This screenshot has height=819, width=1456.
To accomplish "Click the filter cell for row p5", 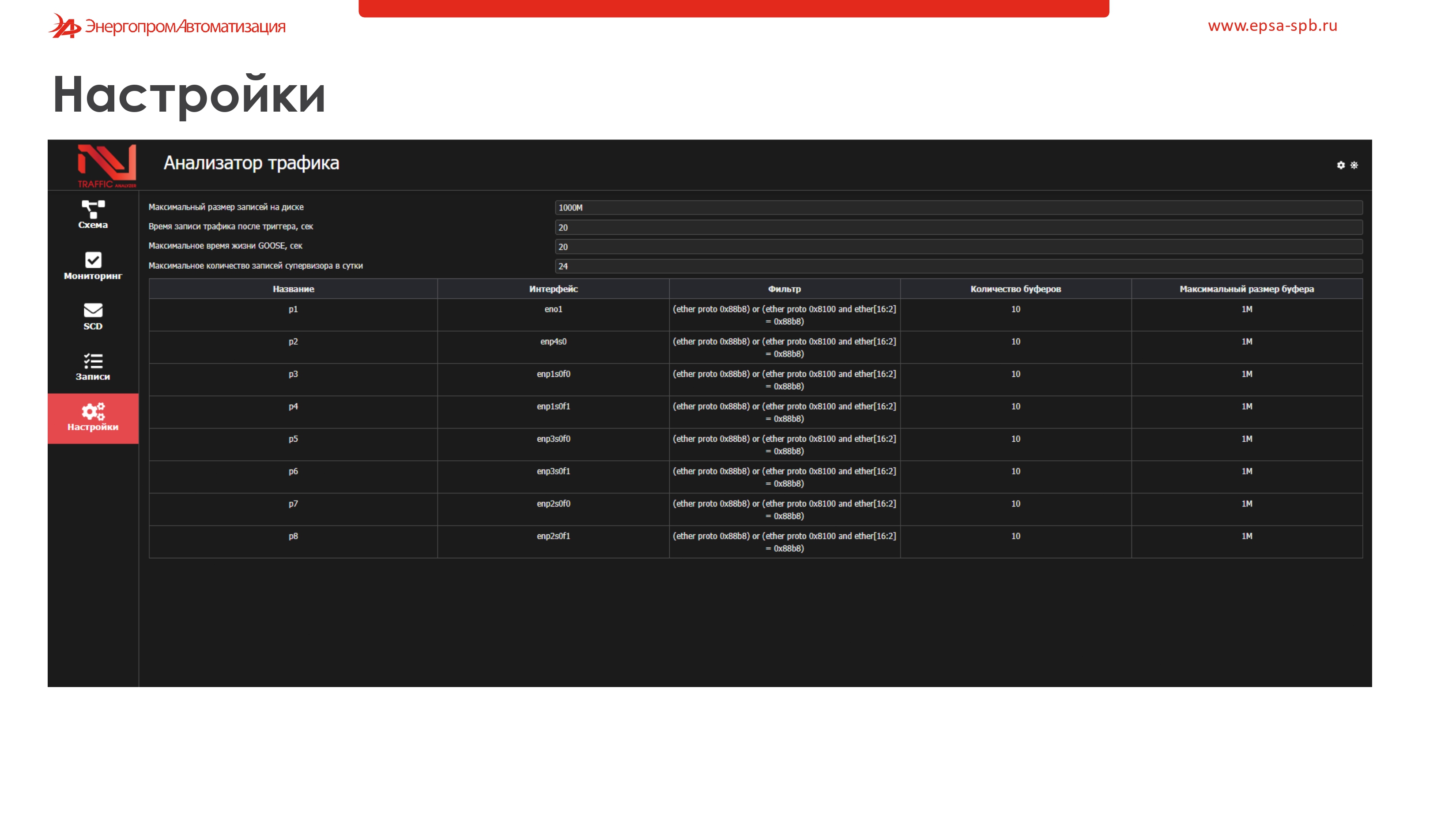I will (x=784, y=444).
